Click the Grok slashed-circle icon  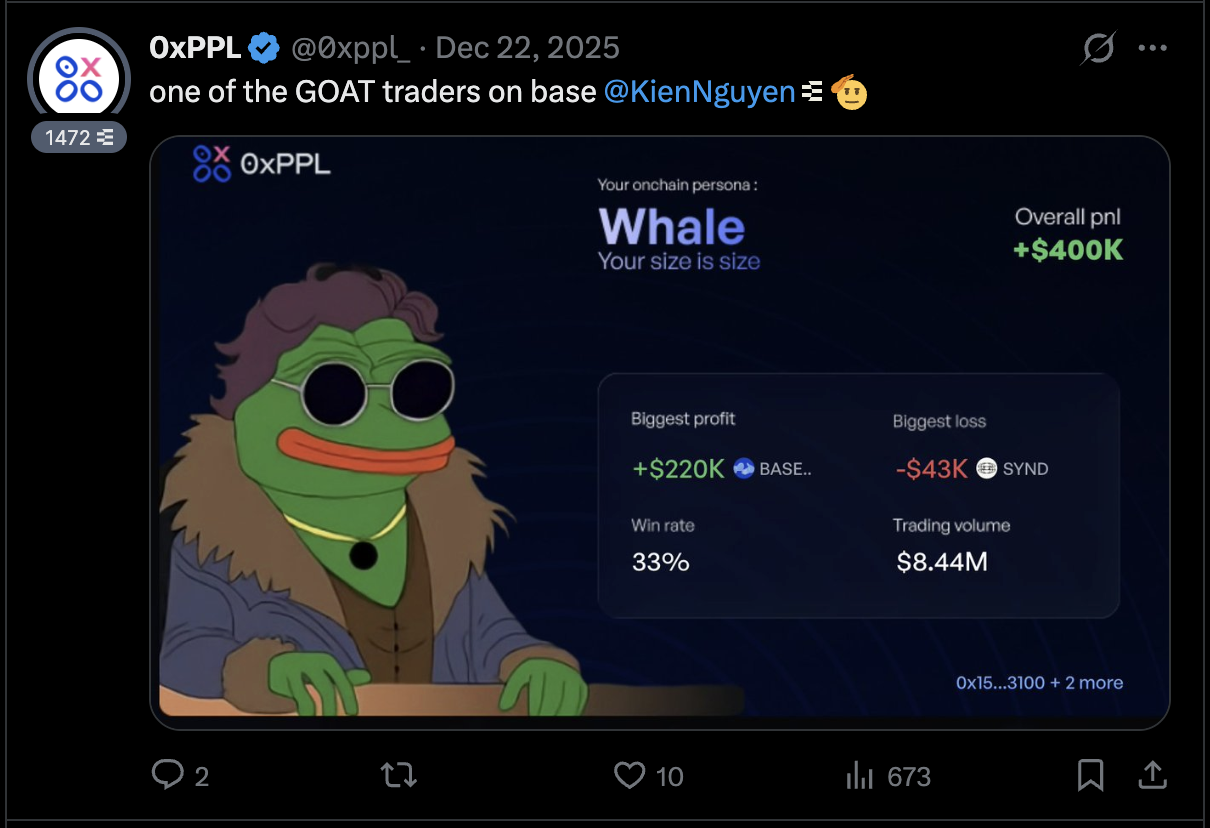[x=1099, y=48]
